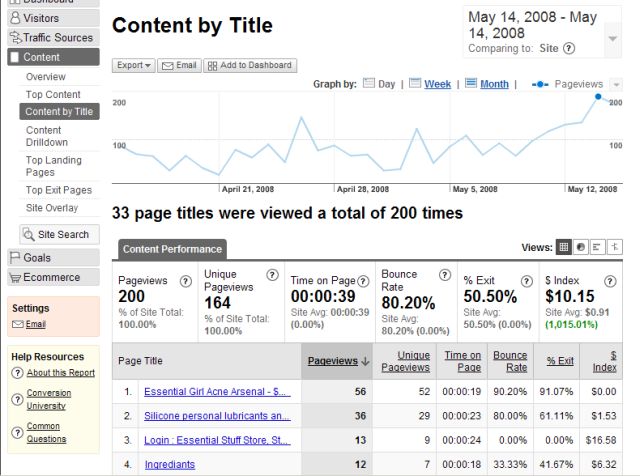The image size is (640, 476).
Task: Open the Pageviews metric dropdown arrow
Action: [616, 85]
